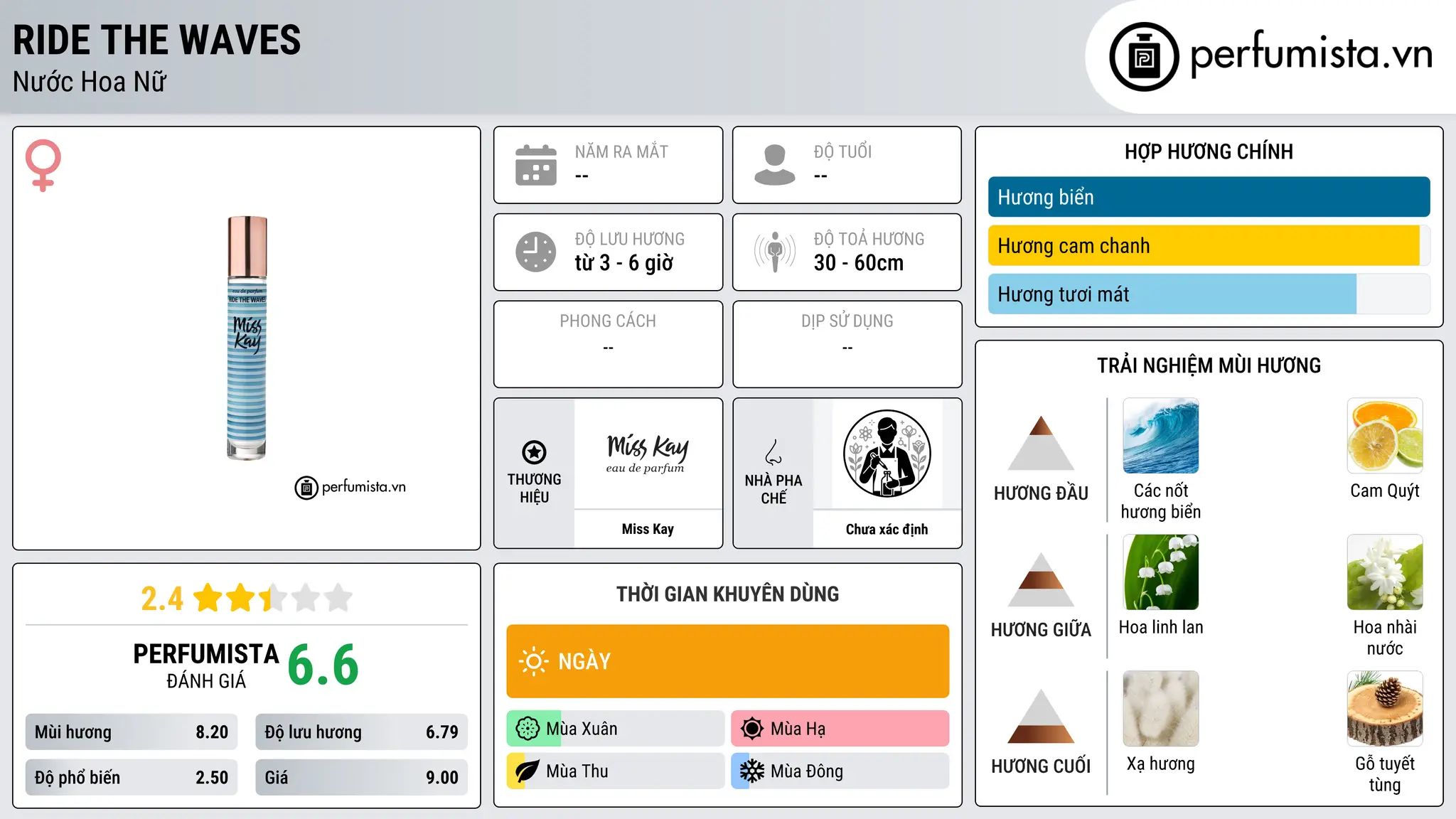1456x819 pixels.
Task: Click the Độ phổ biến 2.50 score row
Action: click(x=132, y=778)
